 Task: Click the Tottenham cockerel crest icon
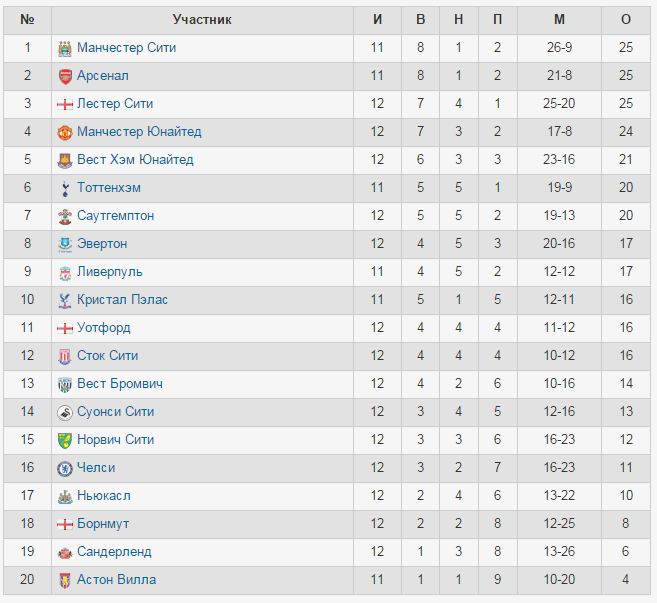click(x=65, y=189)
